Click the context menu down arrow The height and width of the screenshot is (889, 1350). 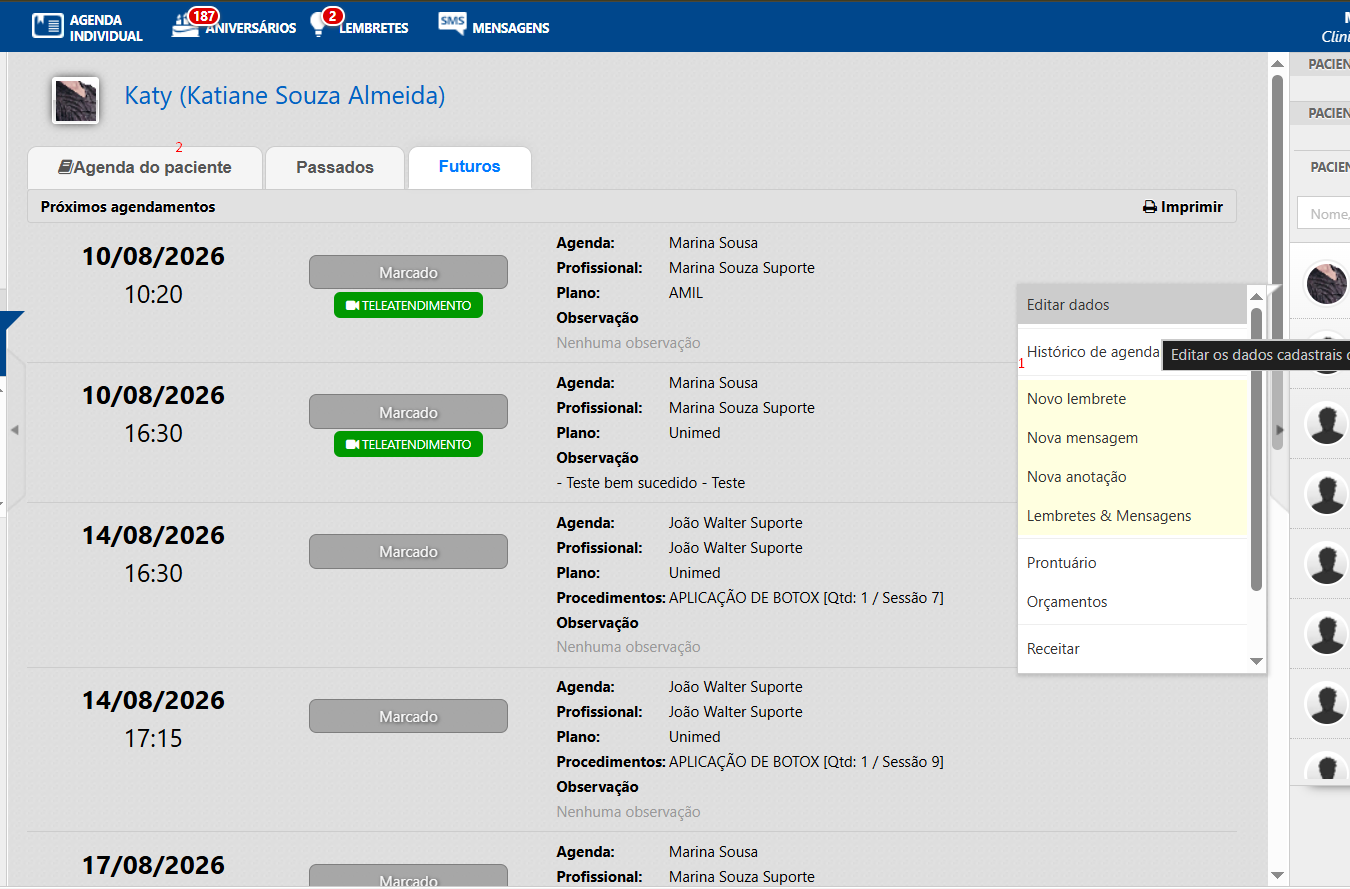(x=1257, y=662)
